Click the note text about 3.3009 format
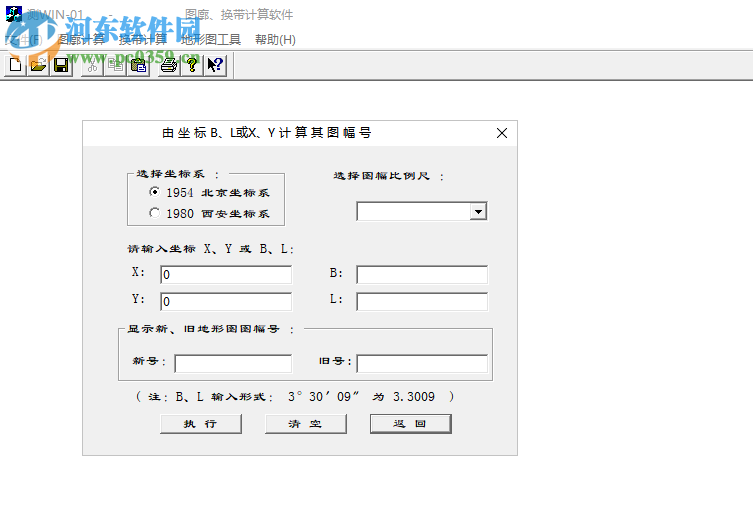 295,397
